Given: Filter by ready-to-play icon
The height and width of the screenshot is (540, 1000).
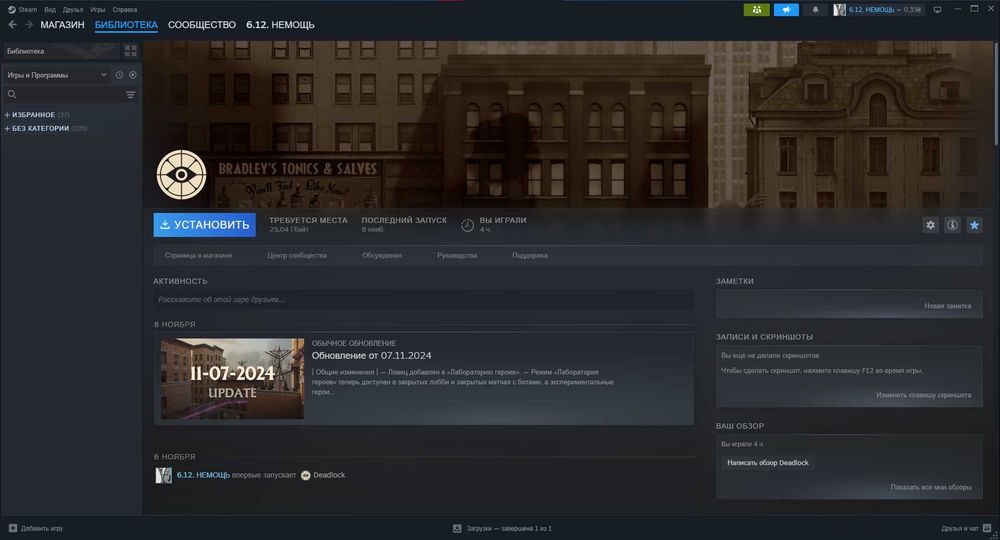Looking at the screenshot, I should (133, 75).
